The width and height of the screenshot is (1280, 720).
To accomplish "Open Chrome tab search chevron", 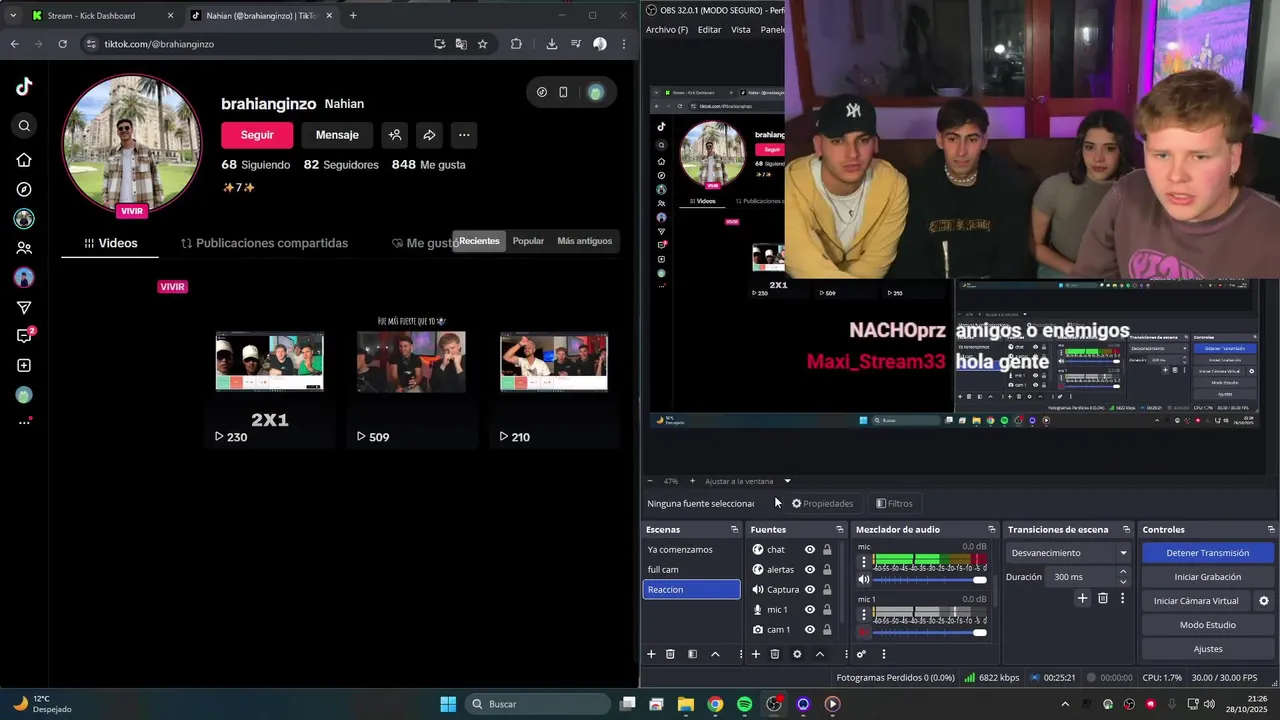I will [x=13, y=15].
